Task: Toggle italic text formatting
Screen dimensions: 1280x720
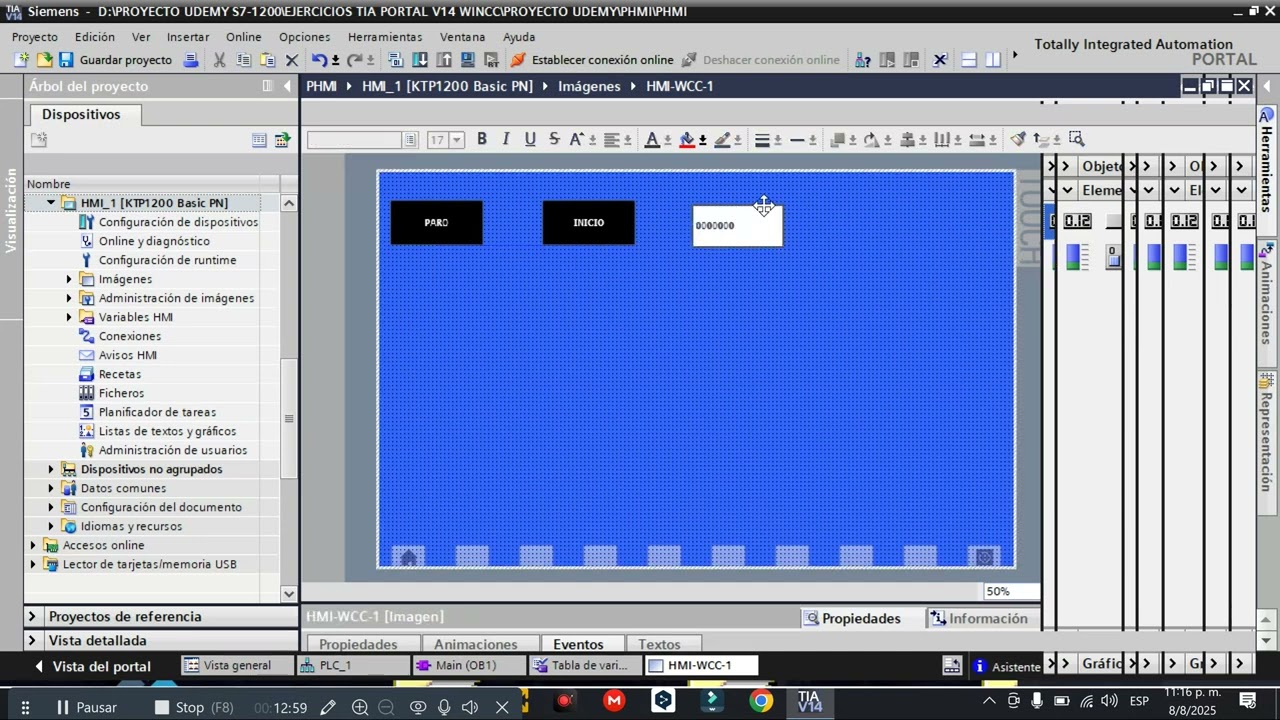Action: pyautogui.click(x=506, y=139)
